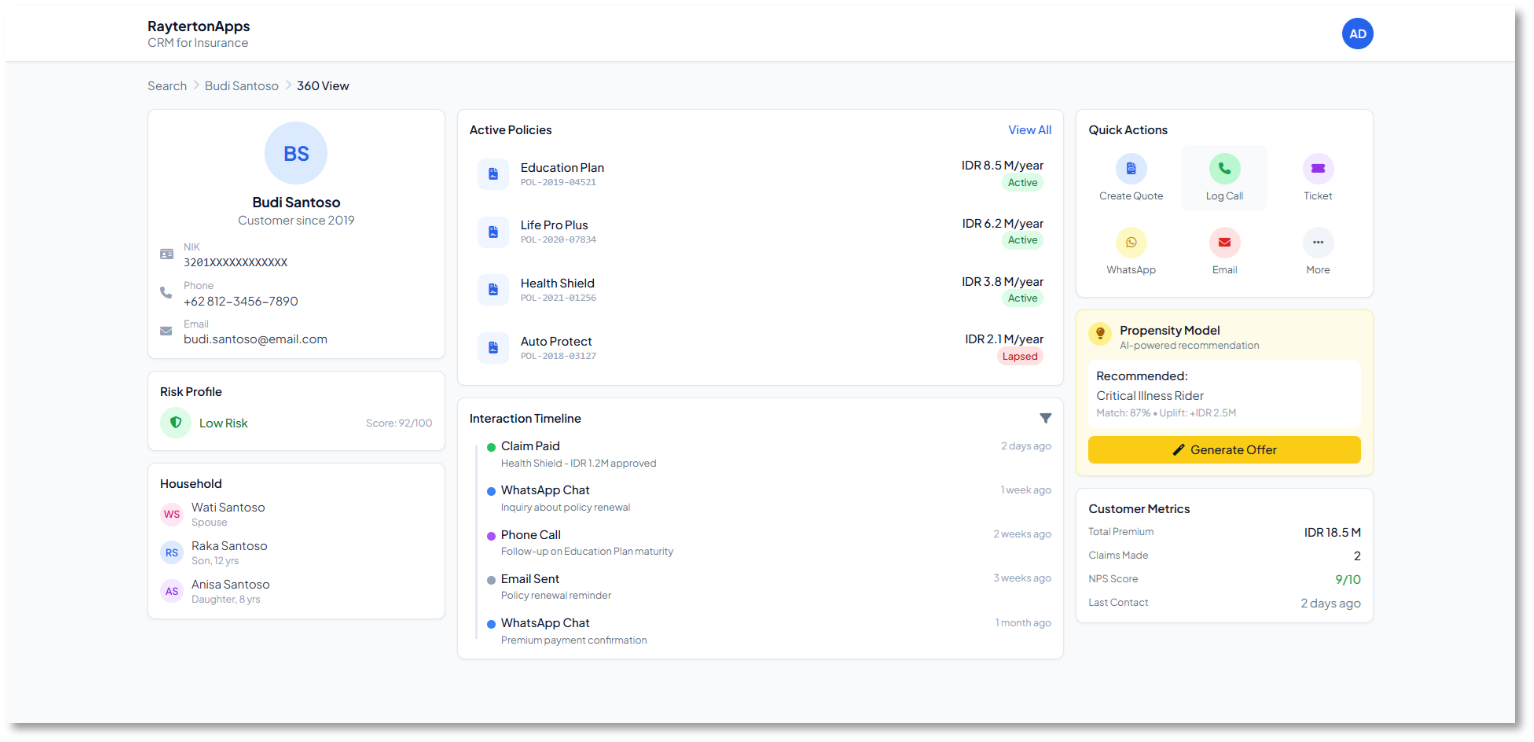
Task: Open the AD profile avatar menu
Action: pyautogui.click(x=1357, y=33)
